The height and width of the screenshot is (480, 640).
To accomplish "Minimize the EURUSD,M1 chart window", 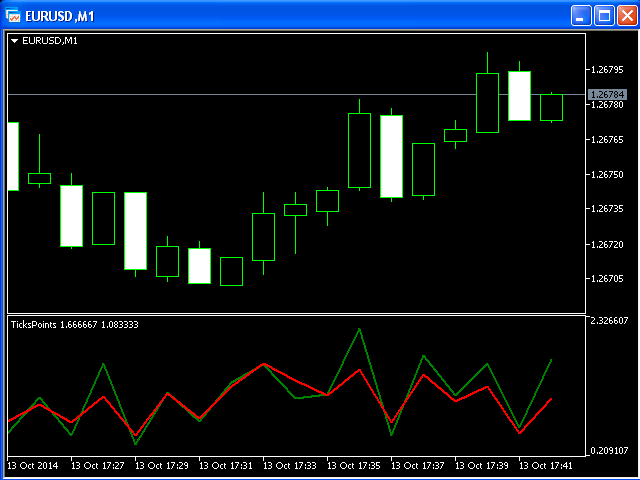I will click(x=581, y=15).
